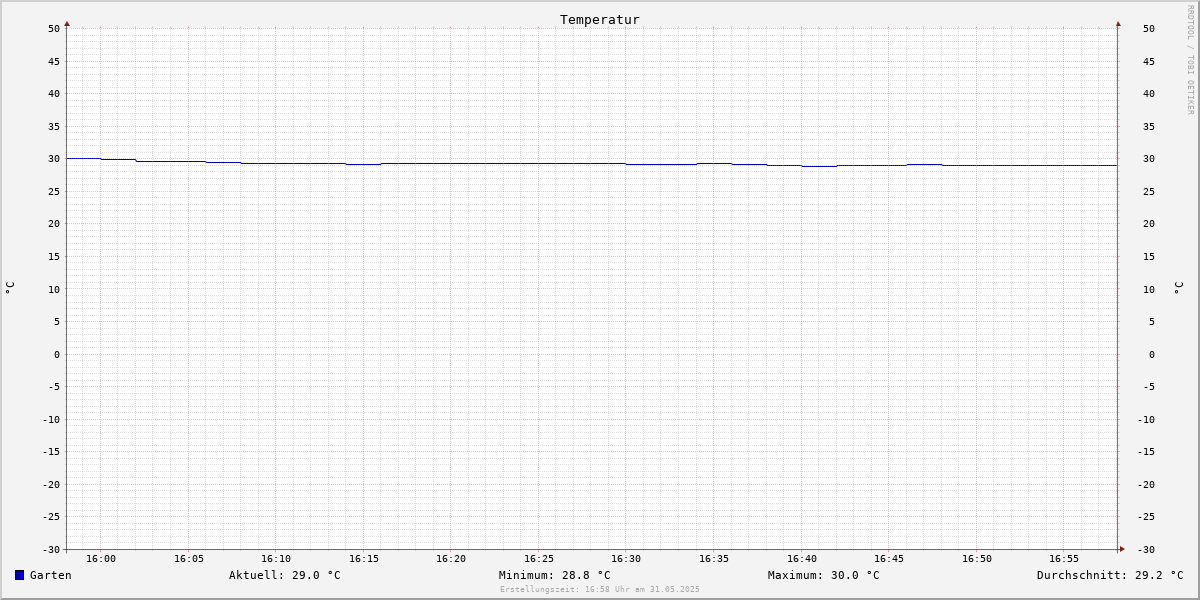Viewport: 1200px width, 600px height.
Task: Click the 16:10 time axis label
Action: [276, 559]
